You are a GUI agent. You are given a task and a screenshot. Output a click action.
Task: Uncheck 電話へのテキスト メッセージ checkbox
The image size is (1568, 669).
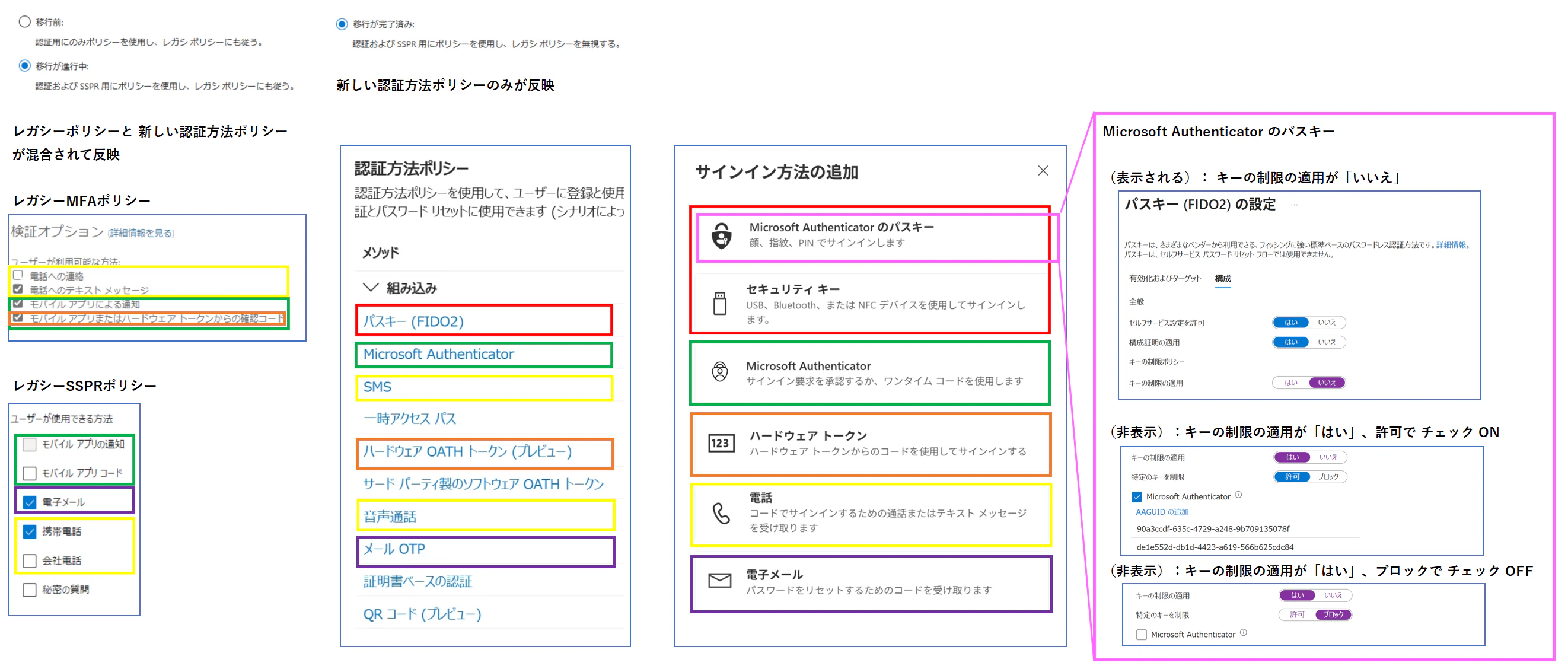tap(18, 289)
